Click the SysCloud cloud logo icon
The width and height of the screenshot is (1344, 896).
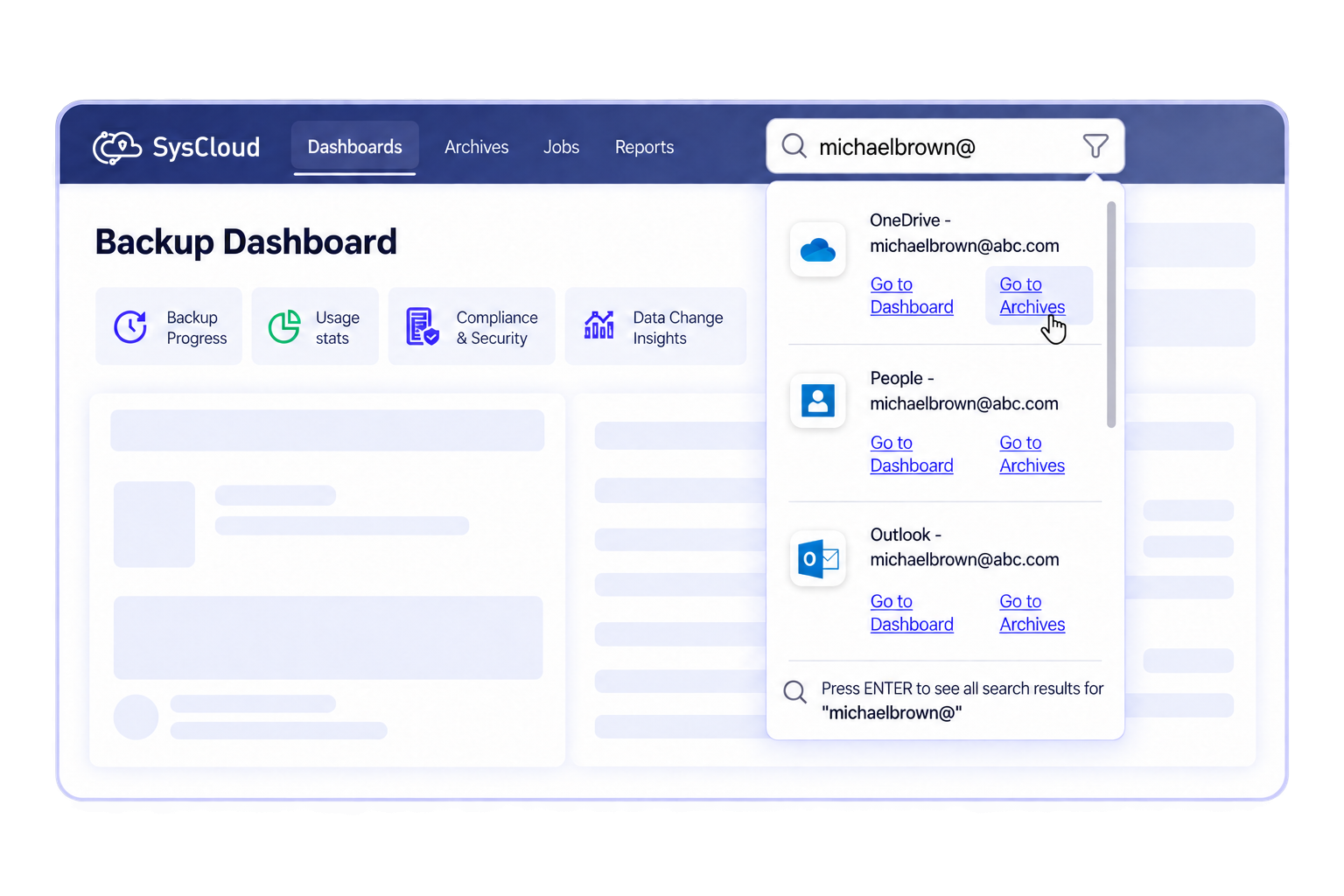tap(117, 147)
